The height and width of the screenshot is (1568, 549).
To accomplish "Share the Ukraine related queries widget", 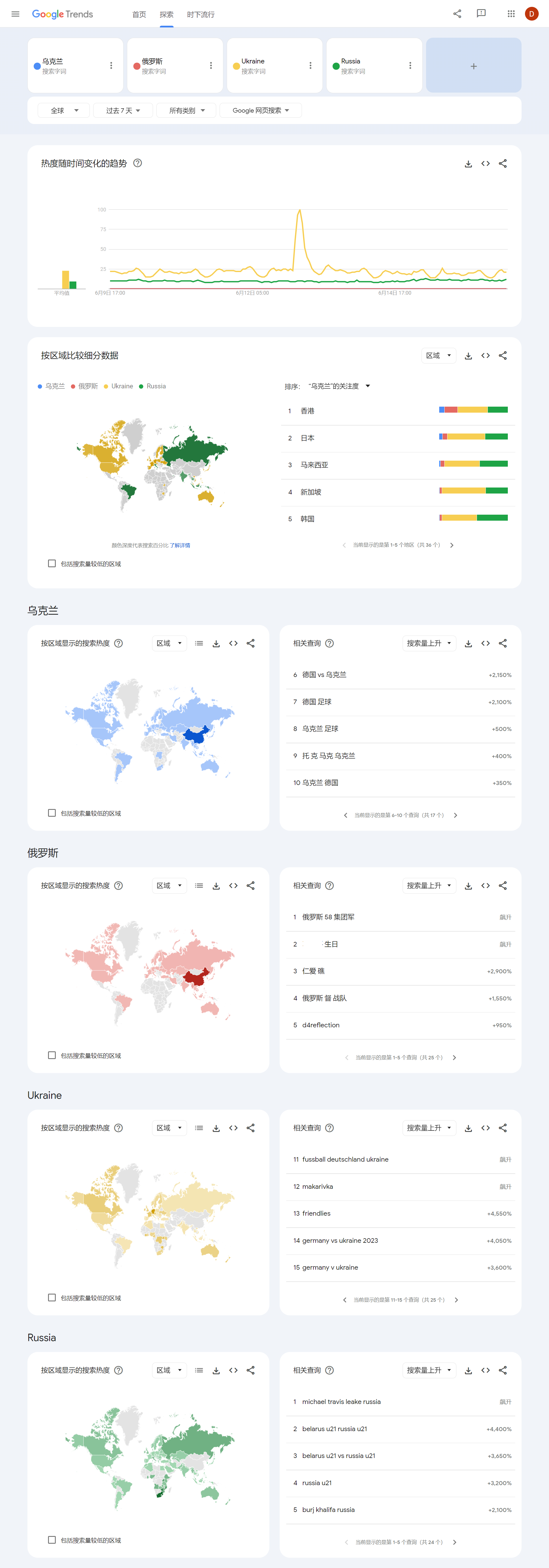I will 503,1128.
